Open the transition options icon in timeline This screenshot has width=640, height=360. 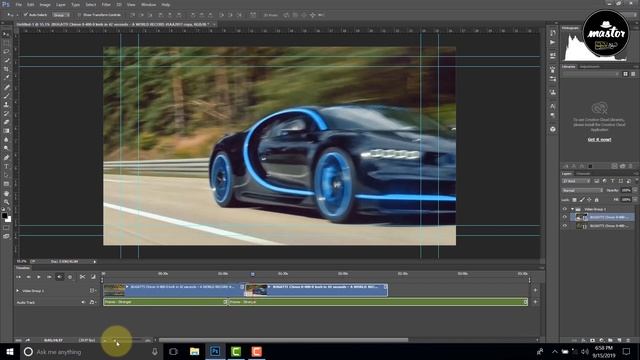(x=93, y=277)
